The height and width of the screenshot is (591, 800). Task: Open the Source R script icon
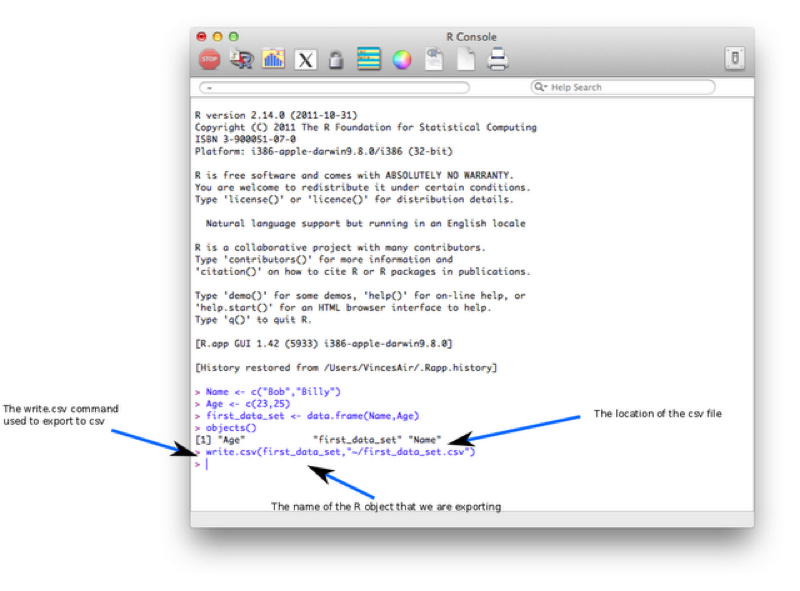241,59
